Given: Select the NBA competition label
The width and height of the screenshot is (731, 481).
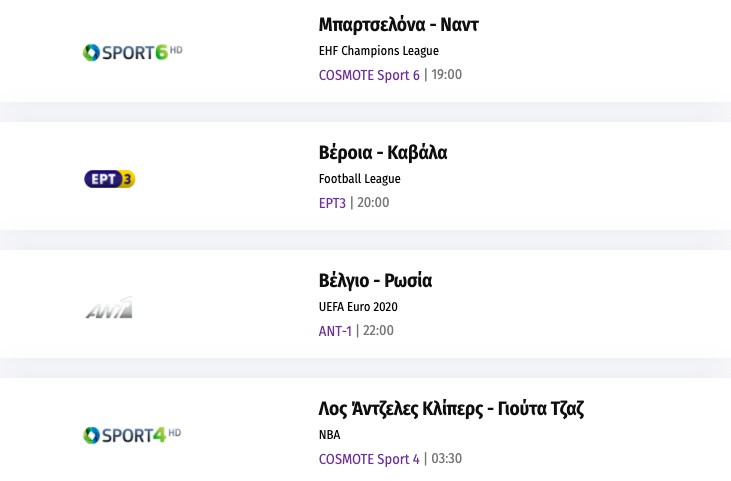Looking at the screenshot, I should pyautogui.click(x=329, y=435).
